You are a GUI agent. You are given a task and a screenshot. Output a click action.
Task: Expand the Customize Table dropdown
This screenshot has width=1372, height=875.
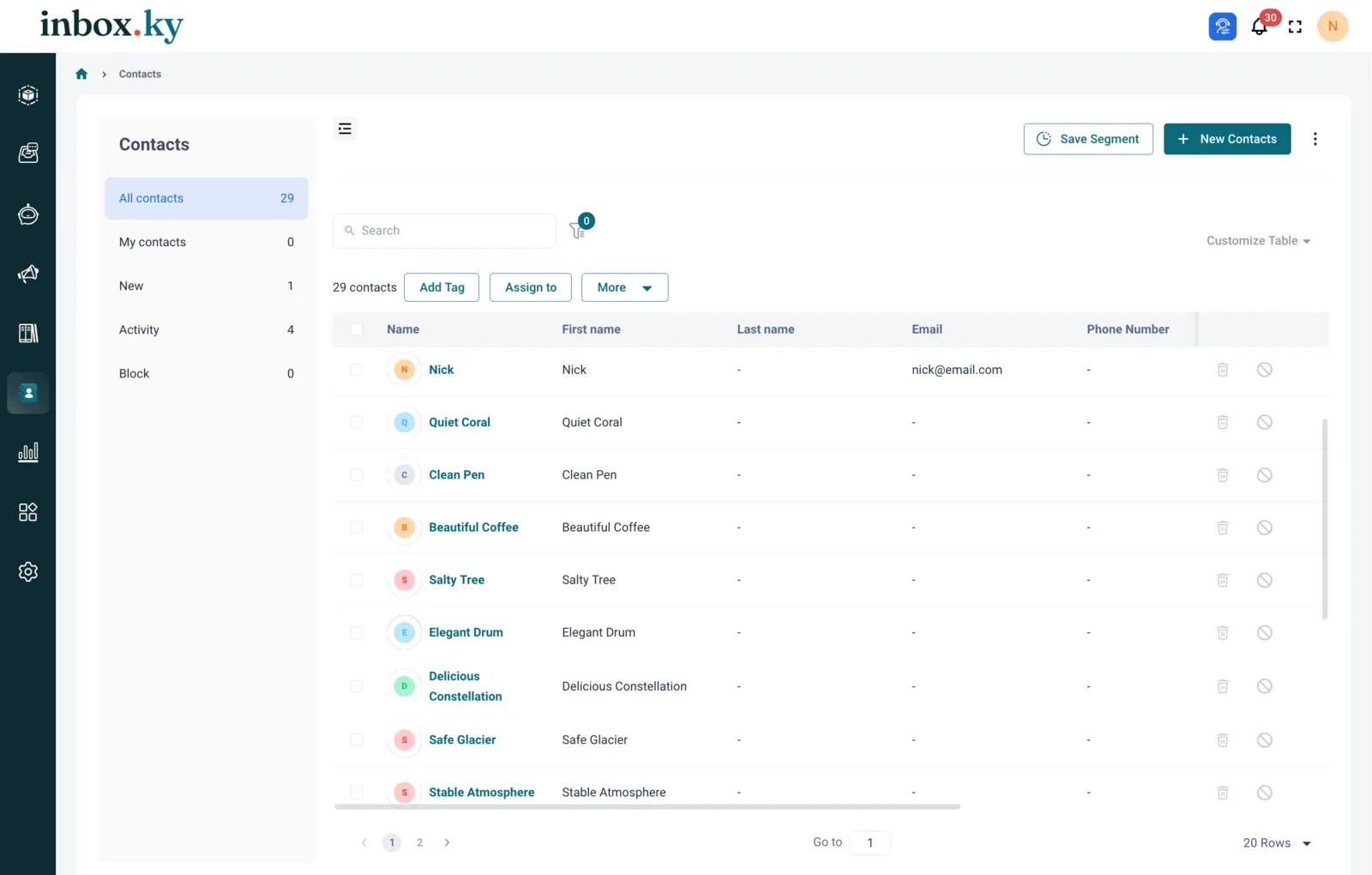tap(1258, 241)
